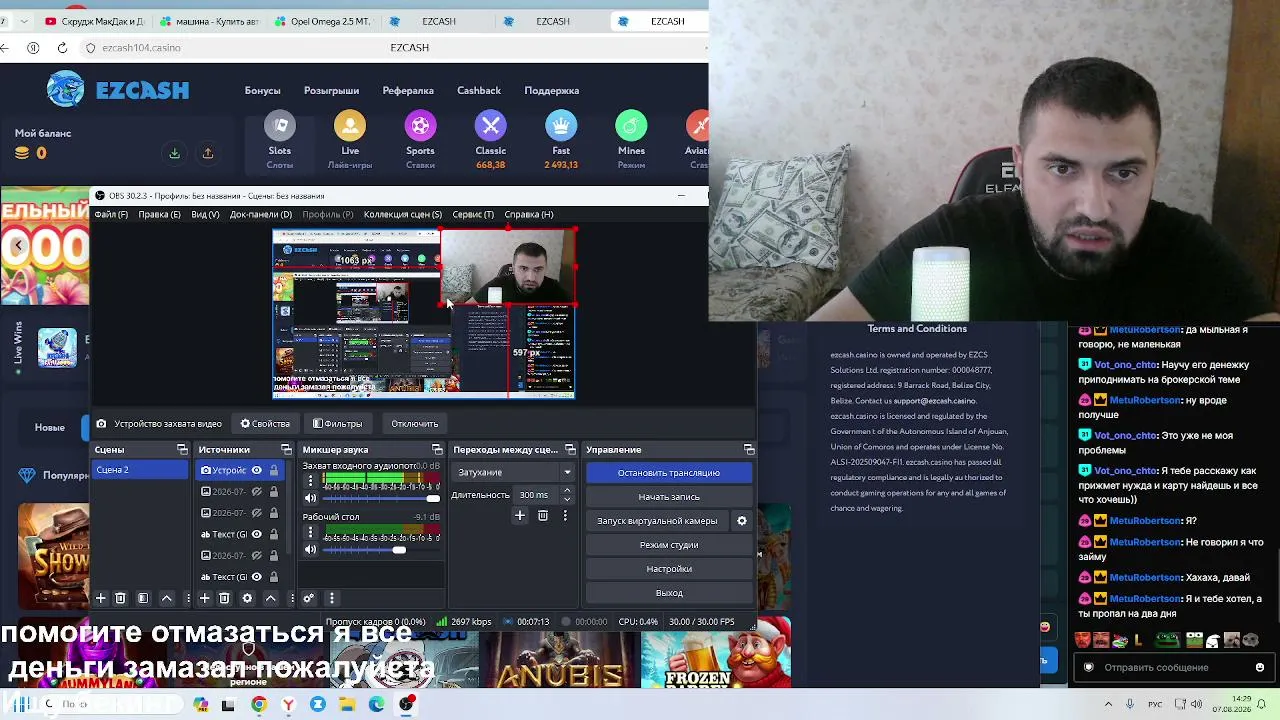
Task: Open the Коллекция сцен menu
Action: click(403, 214)
